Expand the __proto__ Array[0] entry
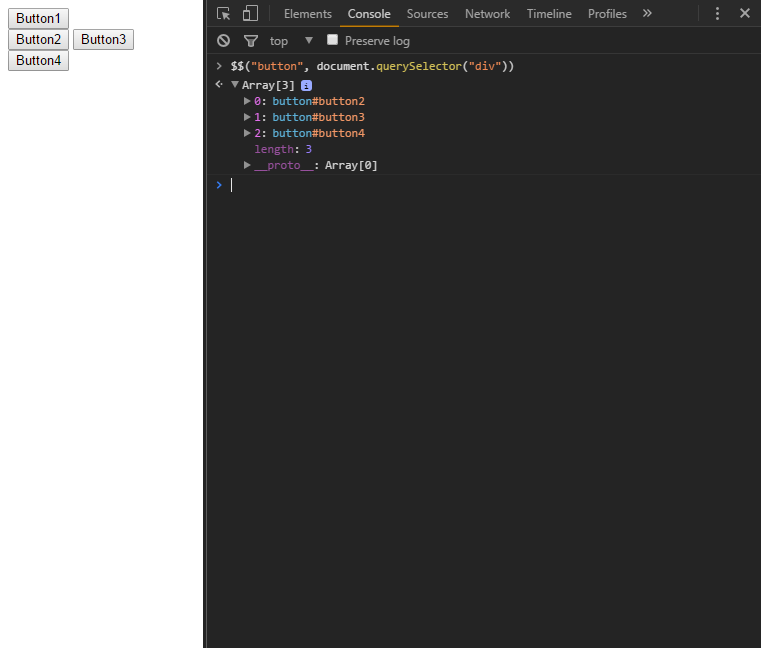The image size is (761, 648). (247, 165)
